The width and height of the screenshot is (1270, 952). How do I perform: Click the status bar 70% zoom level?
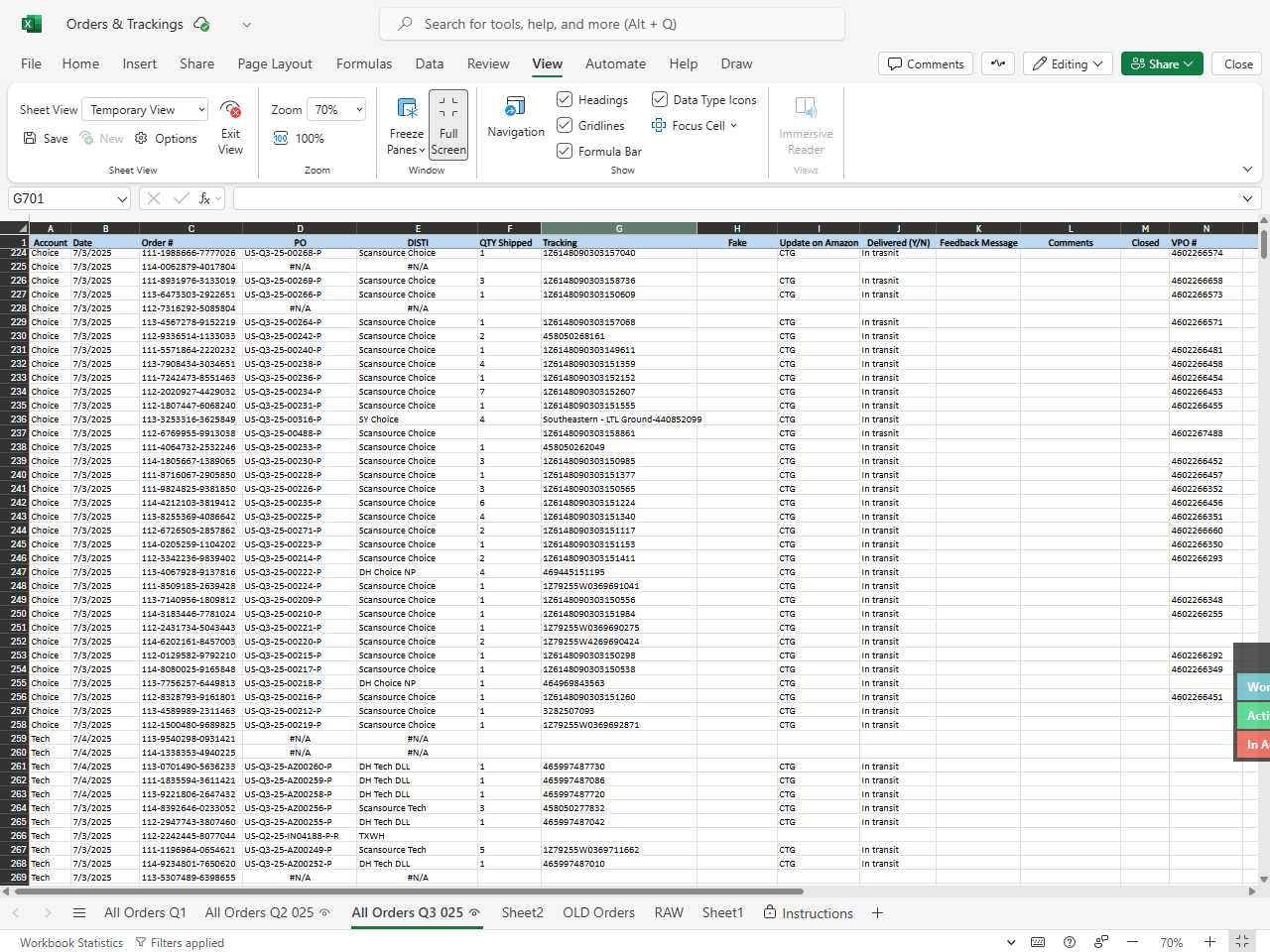[x=1172, y=942]
